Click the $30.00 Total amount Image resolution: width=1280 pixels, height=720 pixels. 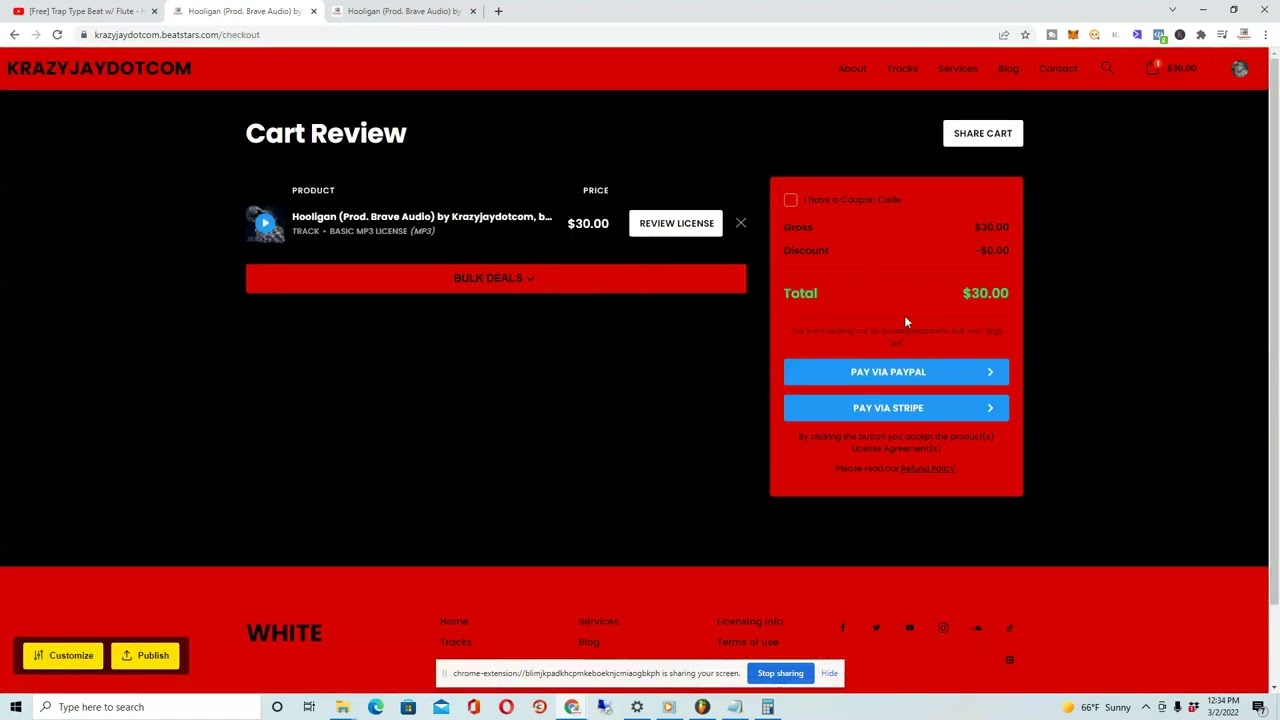point(985,293)
